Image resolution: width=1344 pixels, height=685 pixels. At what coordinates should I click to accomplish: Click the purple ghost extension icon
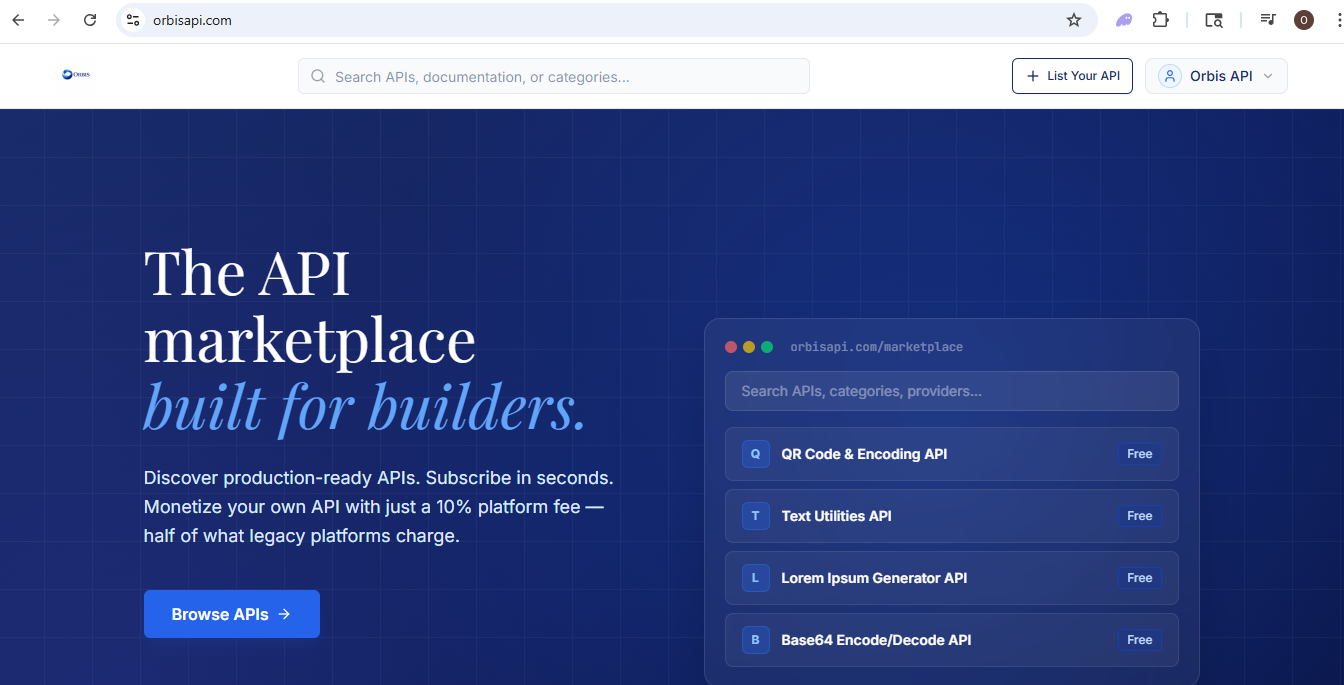pos(1123,19)
